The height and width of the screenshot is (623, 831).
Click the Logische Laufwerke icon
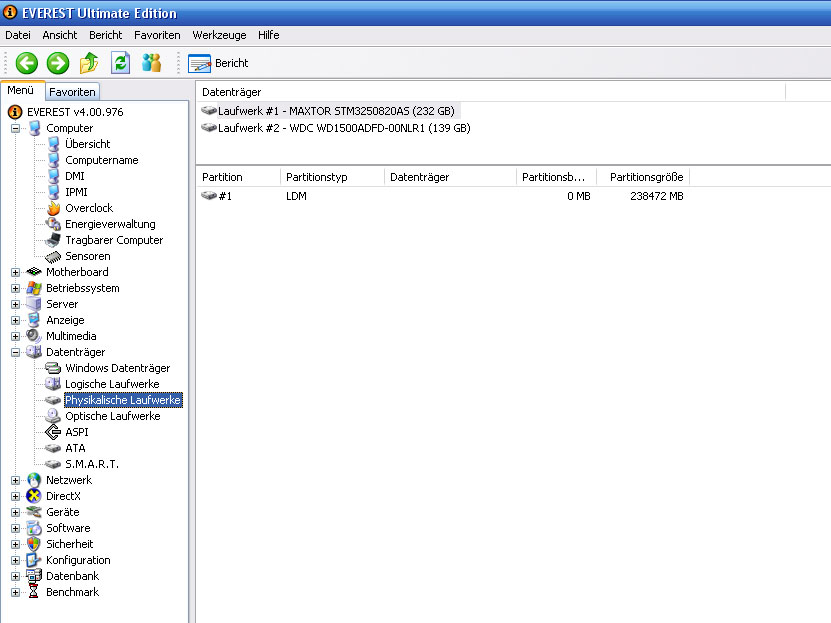[54, 384]
